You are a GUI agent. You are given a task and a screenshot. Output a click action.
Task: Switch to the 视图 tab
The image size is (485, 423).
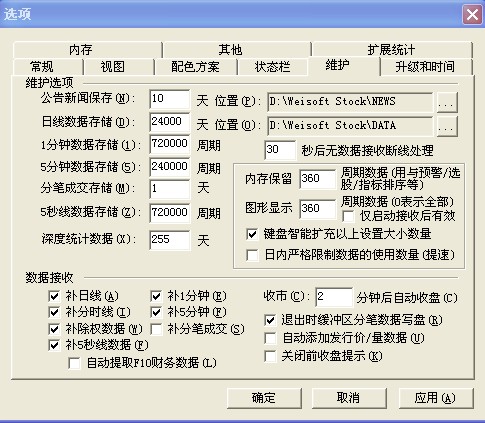coord(119,67)
